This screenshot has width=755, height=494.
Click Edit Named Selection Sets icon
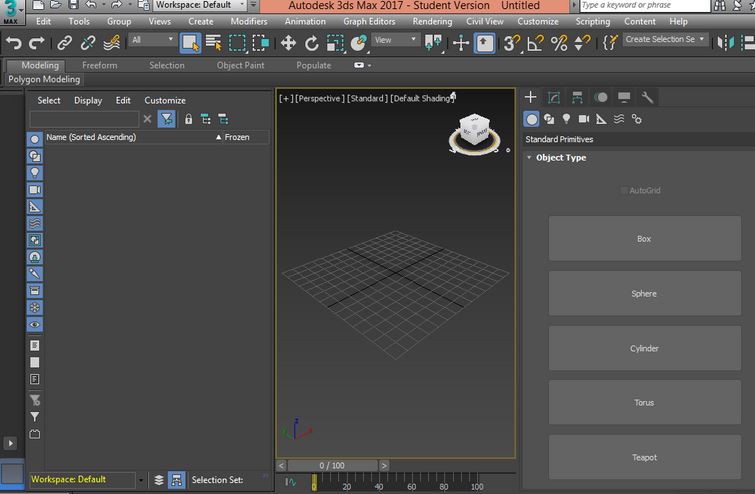(x=610, y=43)
